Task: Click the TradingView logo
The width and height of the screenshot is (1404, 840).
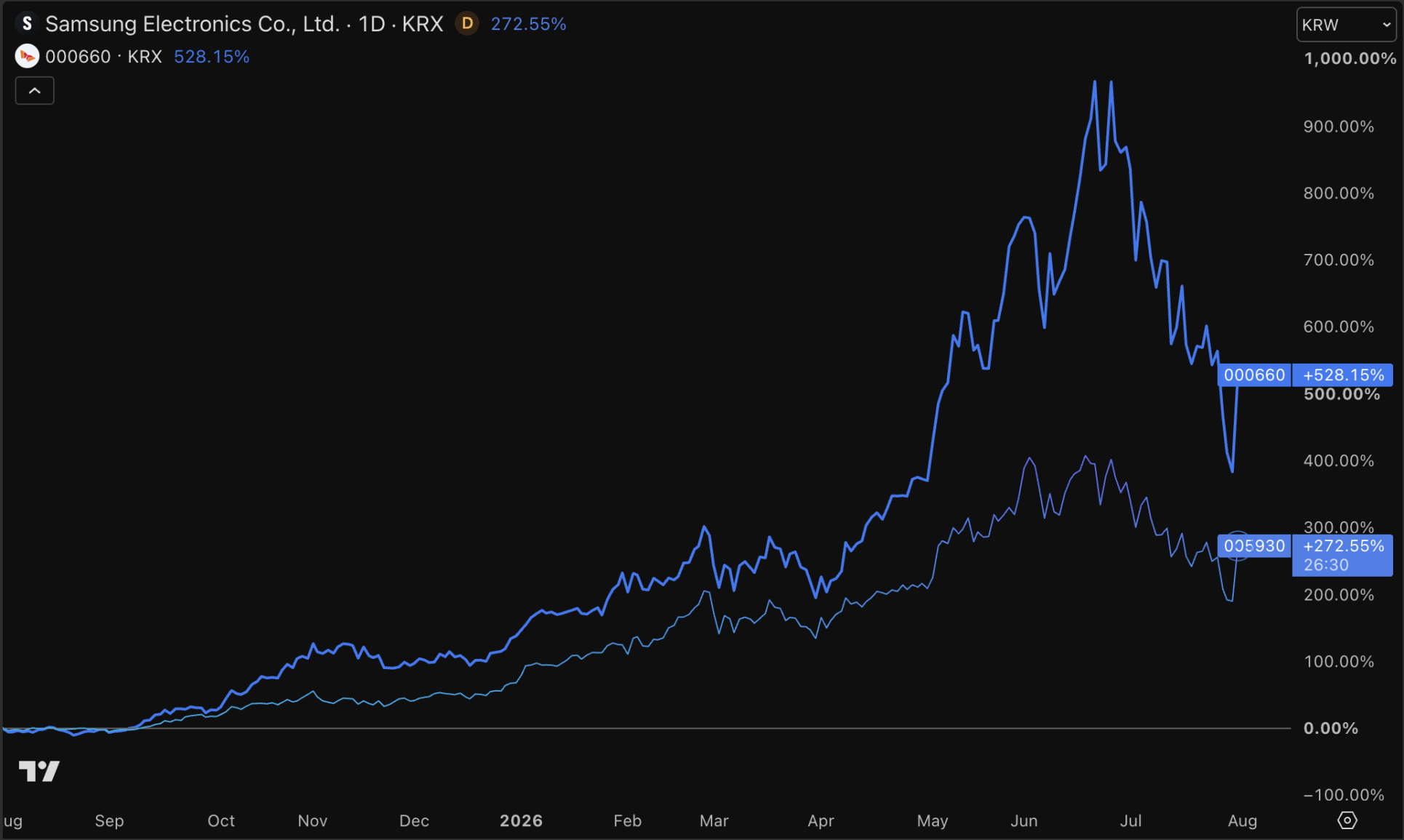Action: [39, 771]
